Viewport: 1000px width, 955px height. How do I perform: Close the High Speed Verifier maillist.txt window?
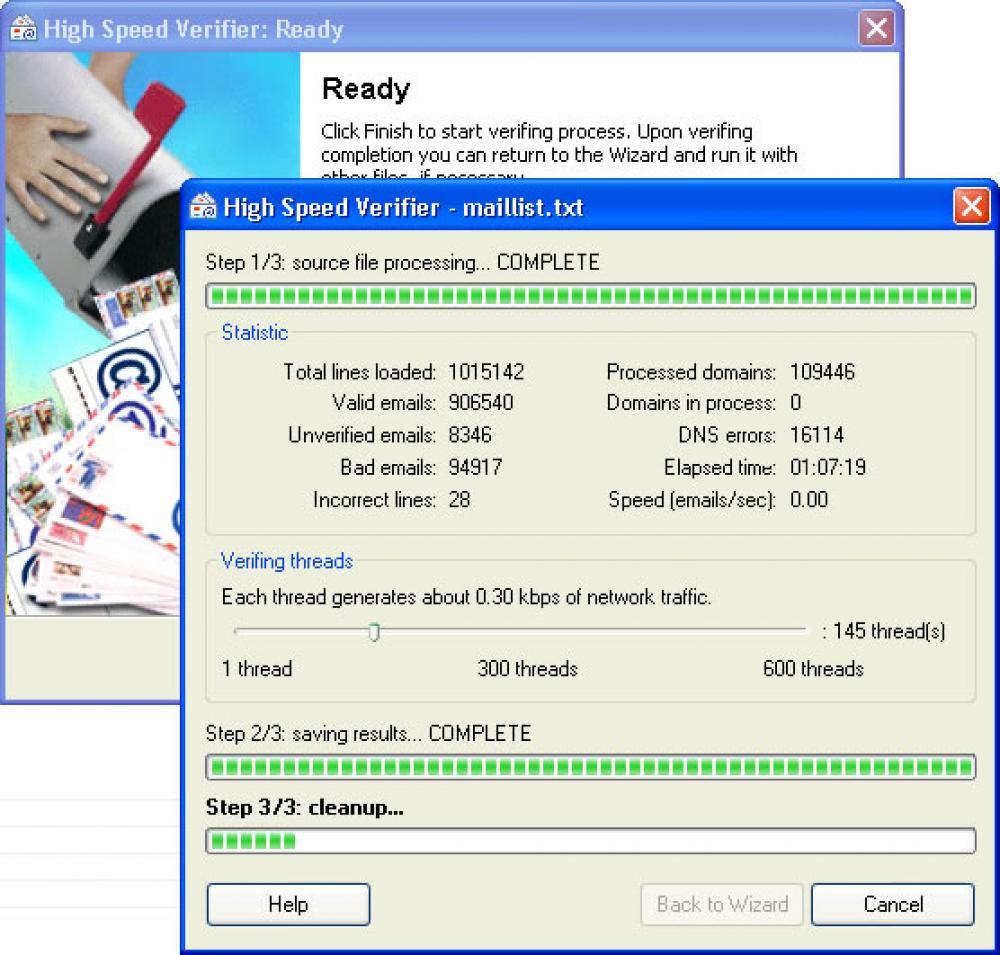[x=971, y=206]
